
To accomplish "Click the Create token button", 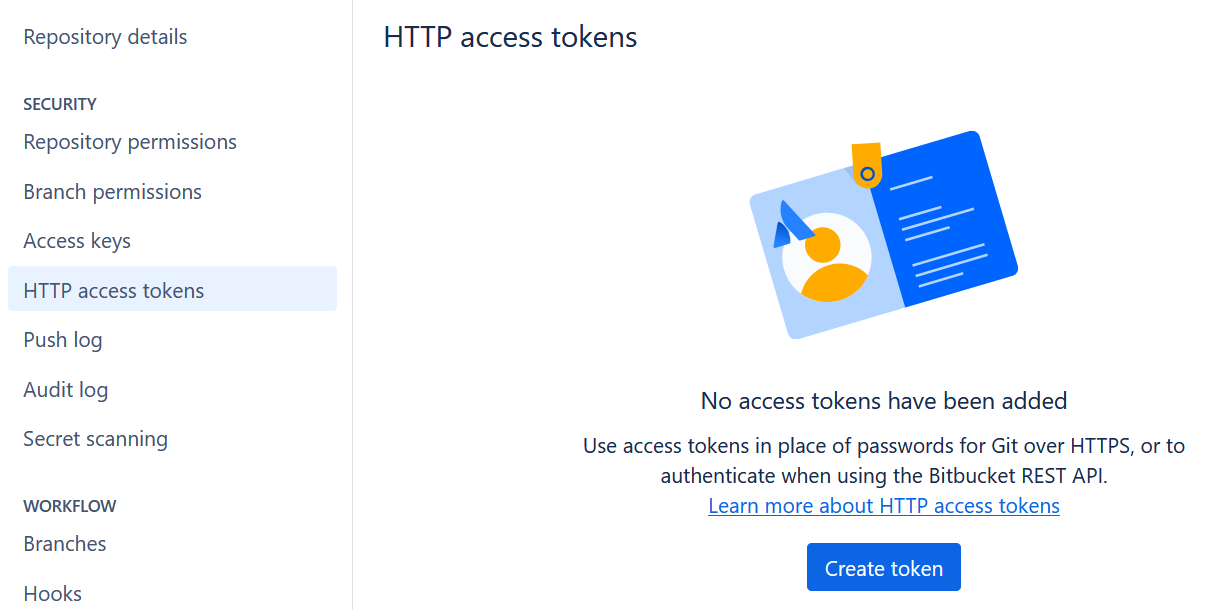I will tap(883, 568).
